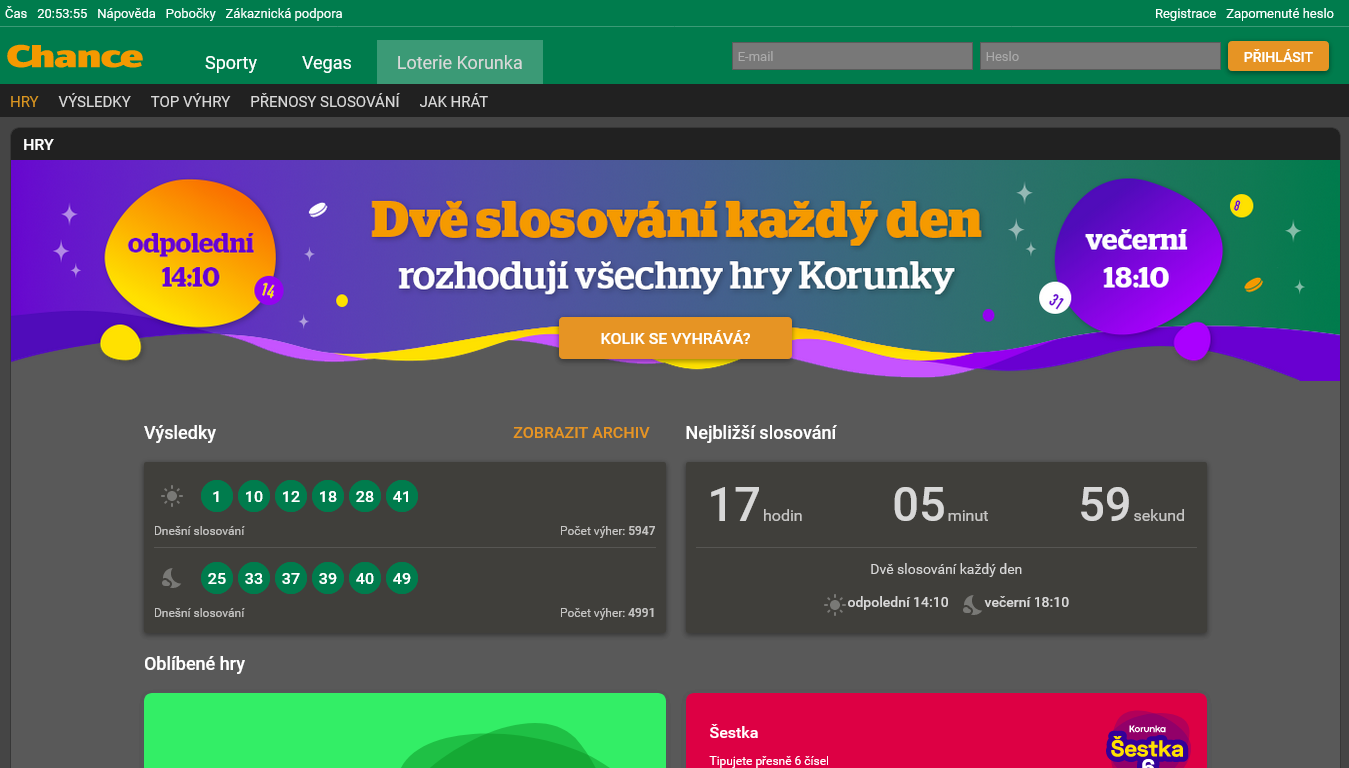Switch to the Loterie Korunka tab
This screenshot has height=768, width=1349.
point(460,62)
